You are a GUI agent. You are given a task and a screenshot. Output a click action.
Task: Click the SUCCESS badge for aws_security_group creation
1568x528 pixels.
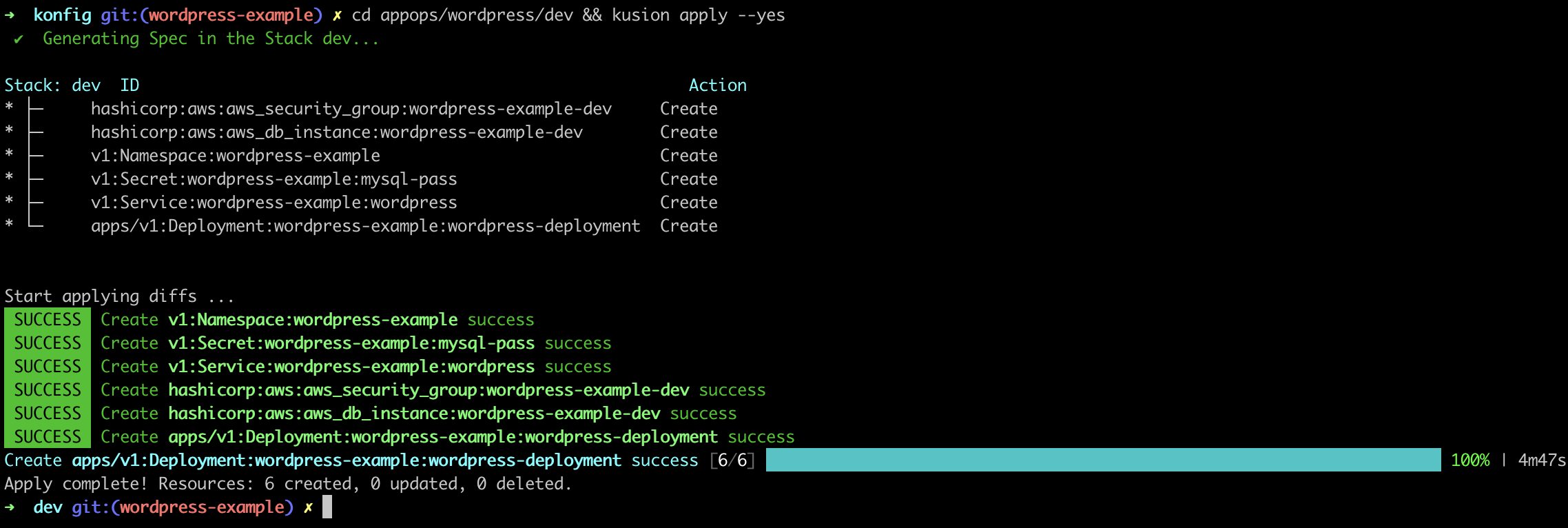click(48, 390)
